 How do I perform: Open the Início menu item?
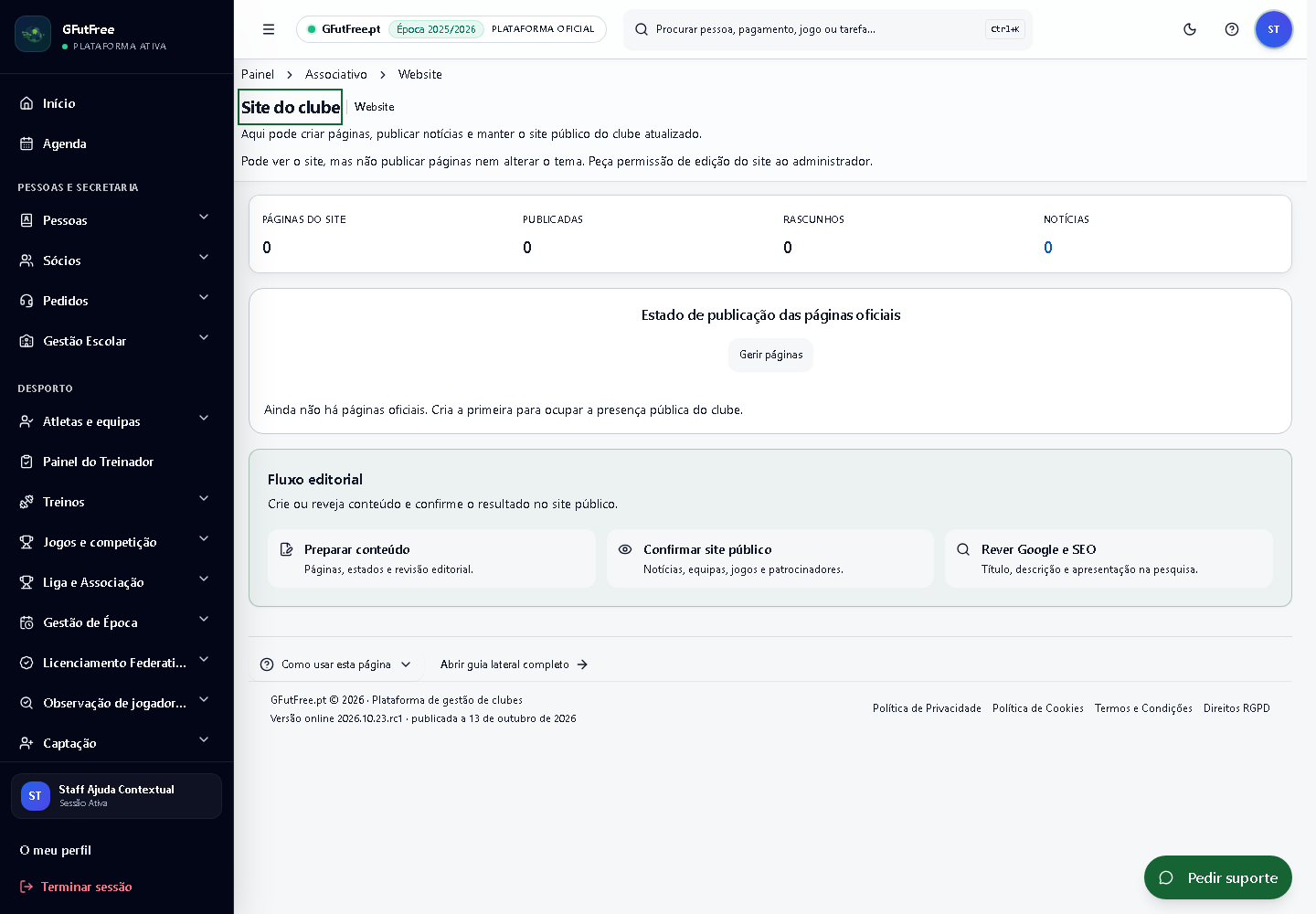point(117,103)
